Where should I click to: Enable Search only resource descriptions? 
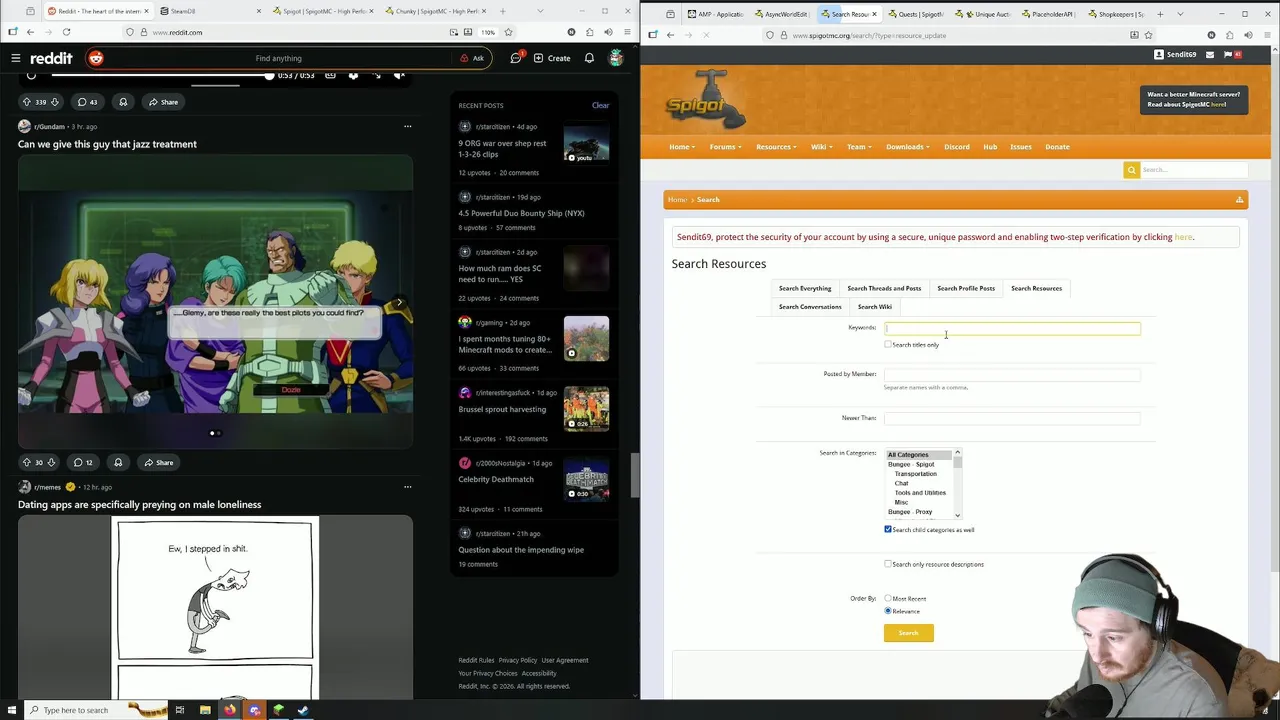888,564
